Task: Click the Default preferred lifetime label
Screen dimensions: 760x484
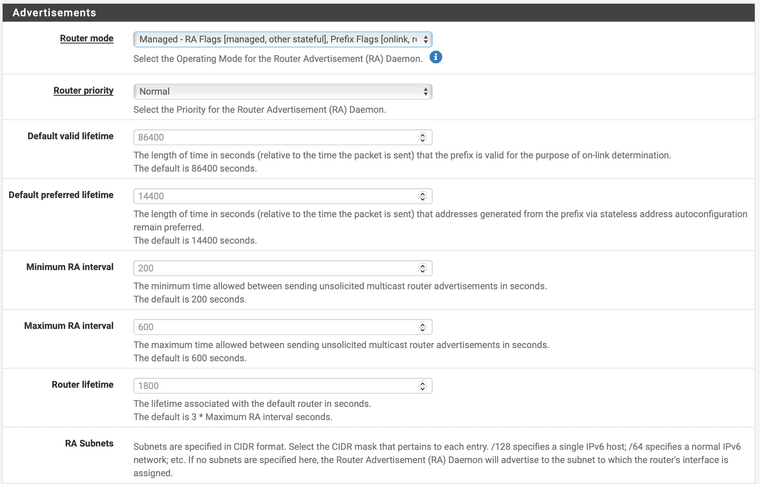Action: (x=61, y=195)
